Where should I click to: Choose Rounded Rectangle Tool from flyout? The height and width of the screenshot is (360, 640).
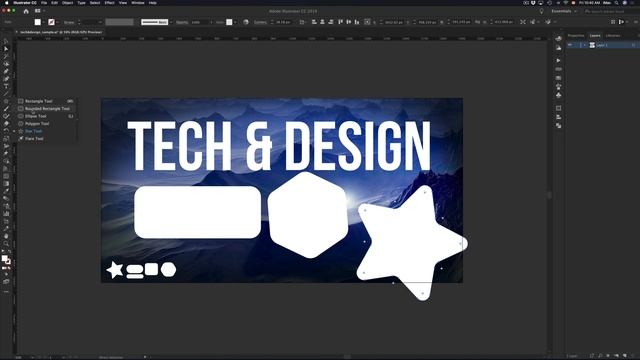[46, 109]
